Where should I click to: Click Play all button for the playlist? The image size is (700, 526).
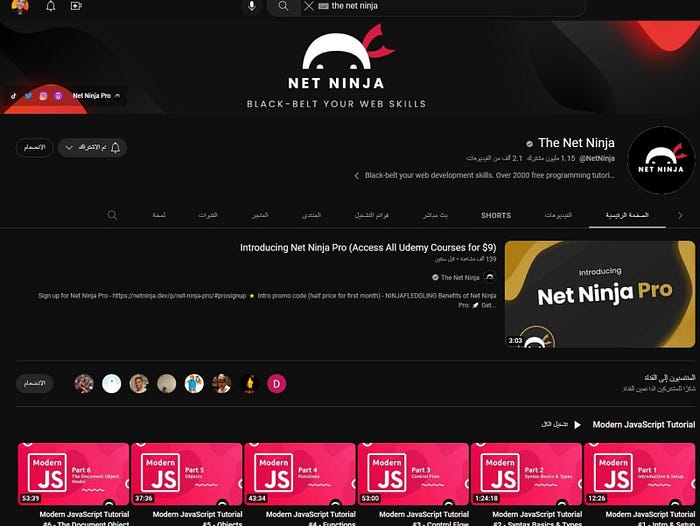click(561, 425)
